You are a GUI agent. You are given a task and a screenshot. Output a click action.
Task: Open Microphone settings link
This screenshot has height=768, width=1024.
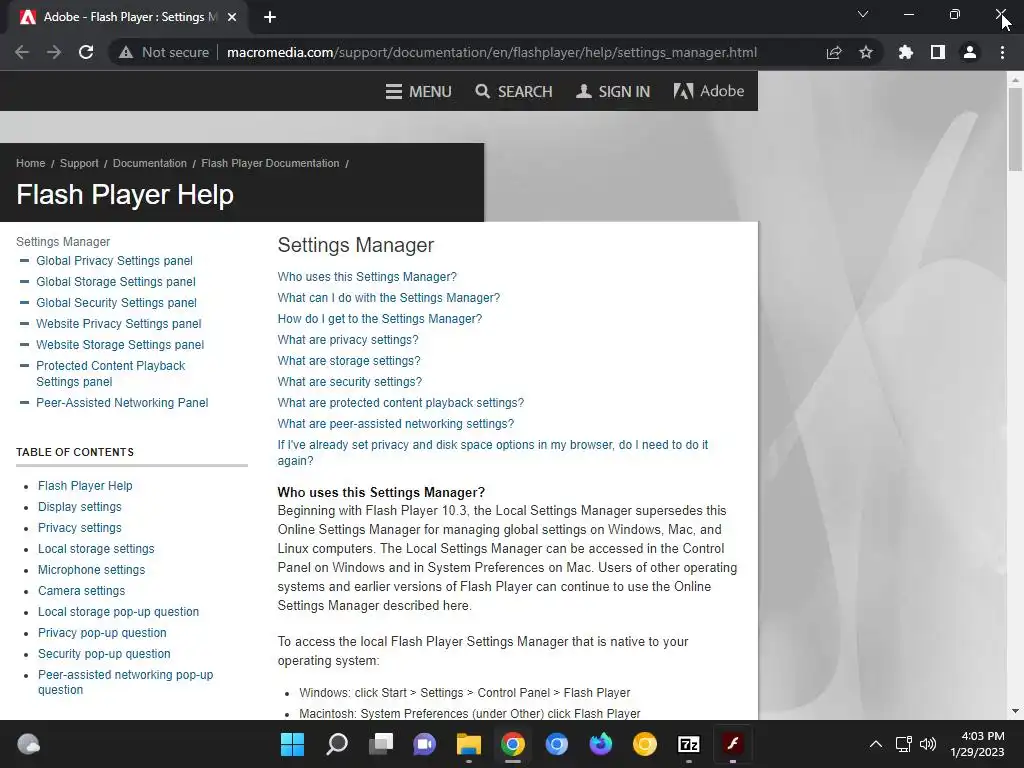(91, 569)
